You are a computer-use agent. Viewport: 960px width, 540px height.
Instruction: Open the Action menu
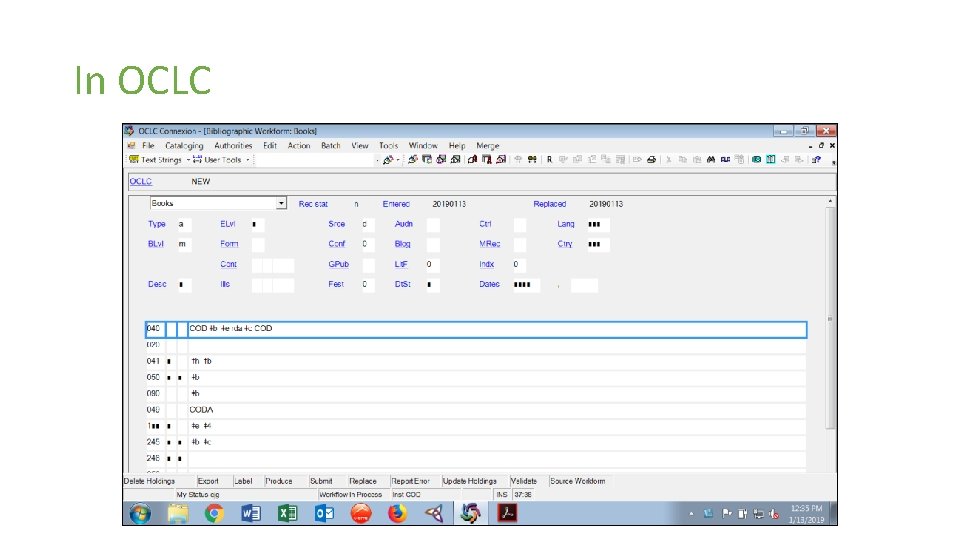299,146
